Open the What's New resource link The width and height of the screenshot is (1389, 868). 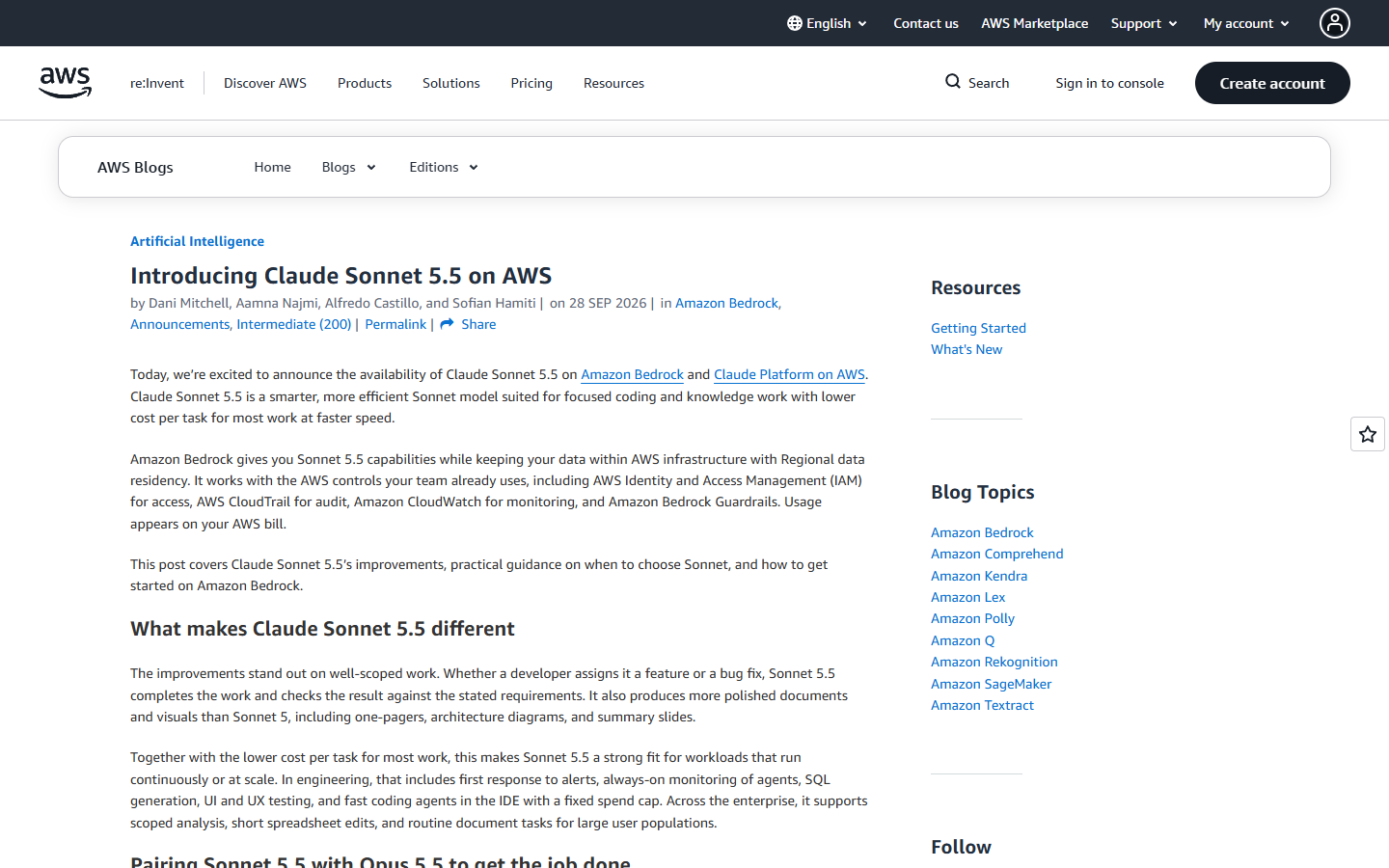tap(967, 349)
